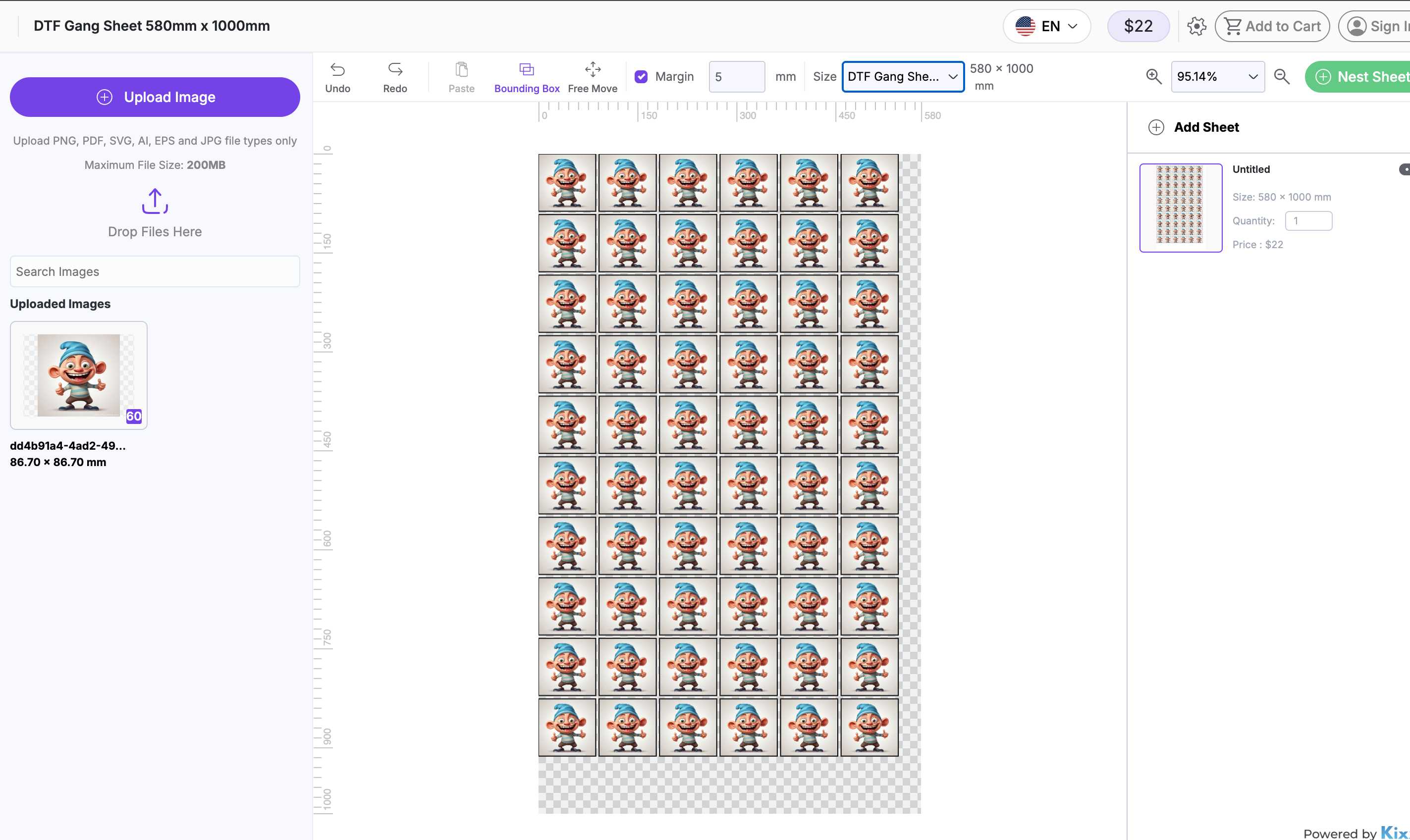Select the uploaded dd4b91a4 image thumbnail
Screen dimensions: 1410x840
(78, 375)
